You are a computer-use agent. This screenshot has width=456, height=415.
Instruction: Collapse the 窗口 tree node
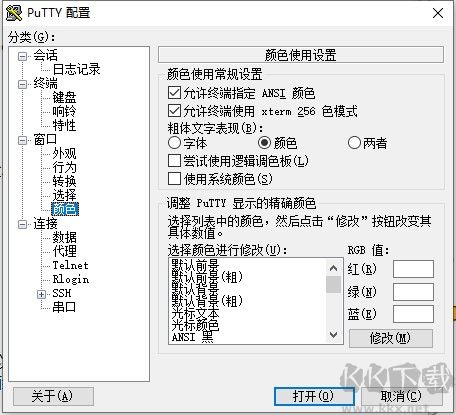coord(22,140)
